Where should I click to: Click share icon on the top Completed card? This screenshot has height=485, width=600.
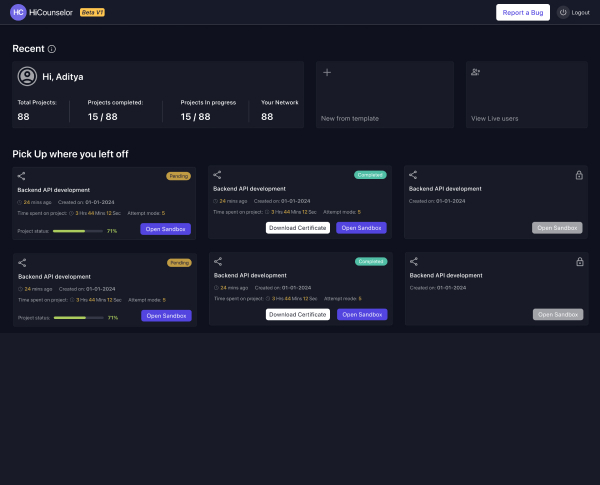click(218, 175)
